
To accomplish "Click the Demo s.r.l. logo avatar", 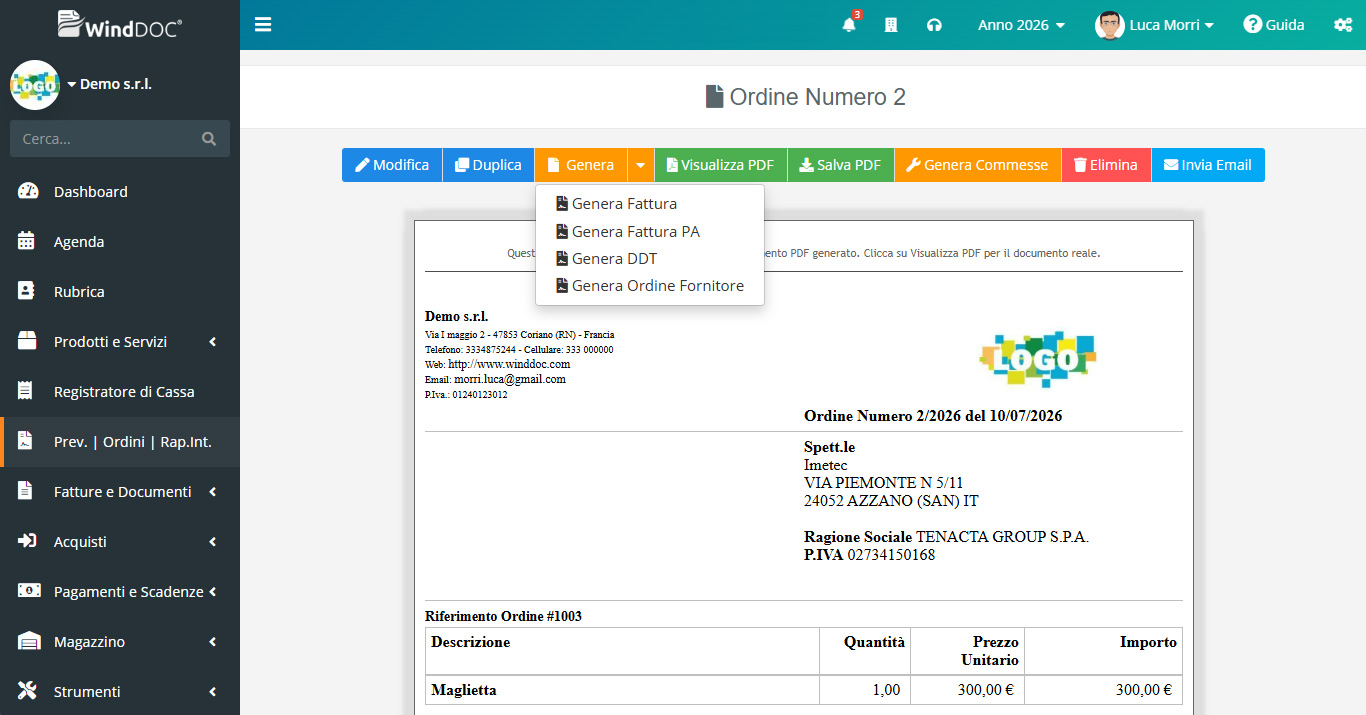I will [35, 85].
